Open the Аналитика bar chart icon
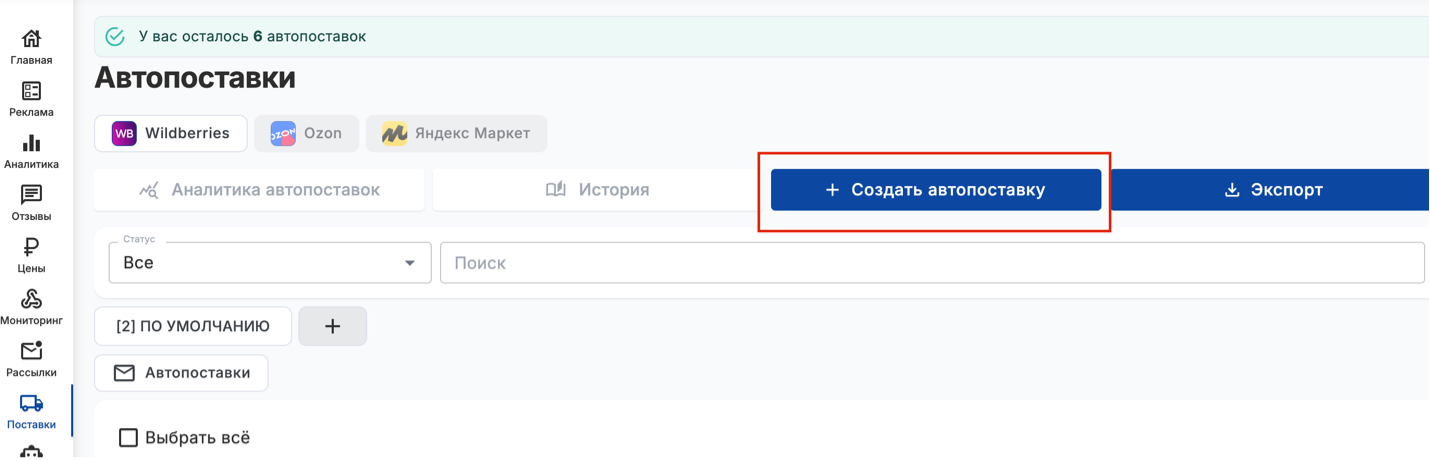The height and width of the screenshot is (461, 1430). (32, 144)
